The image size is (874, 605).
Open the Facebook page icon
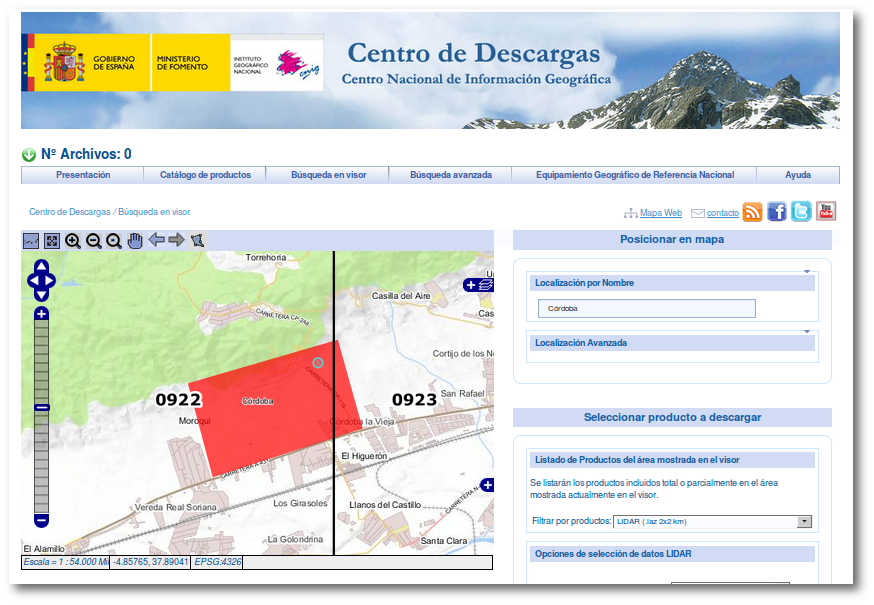click(x=777, y=212)
